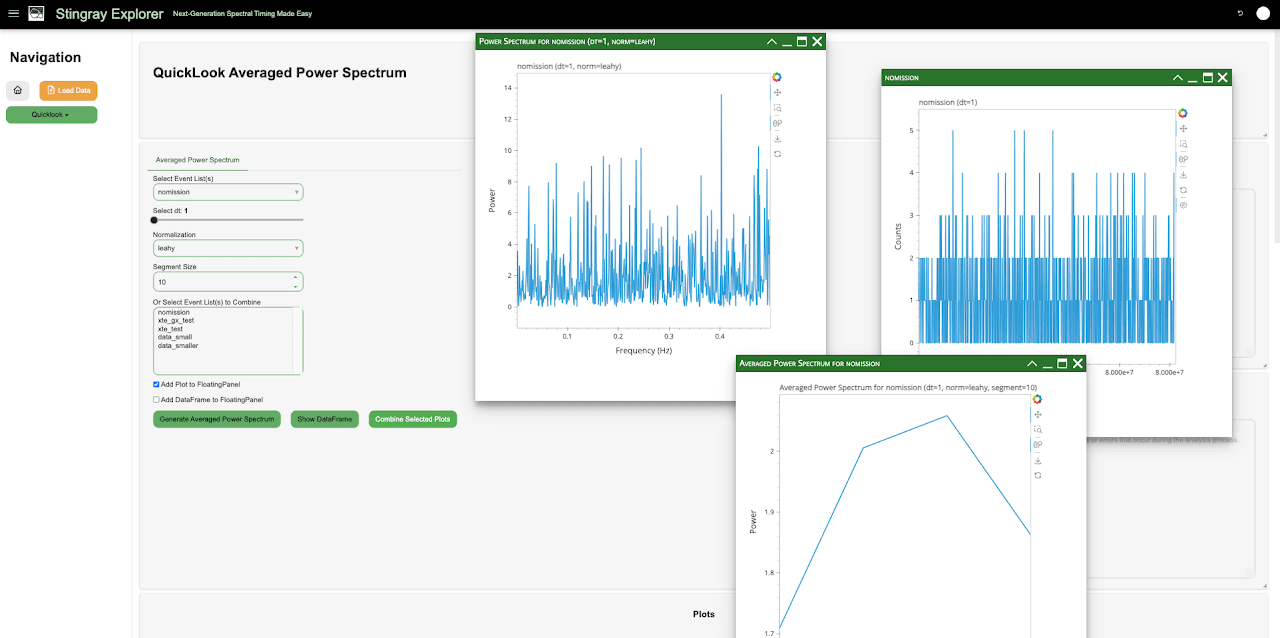The height and width of the screenshot is (638, 1280).
Task: Click Show DataFrame button
Action: (x=325, y=419)
